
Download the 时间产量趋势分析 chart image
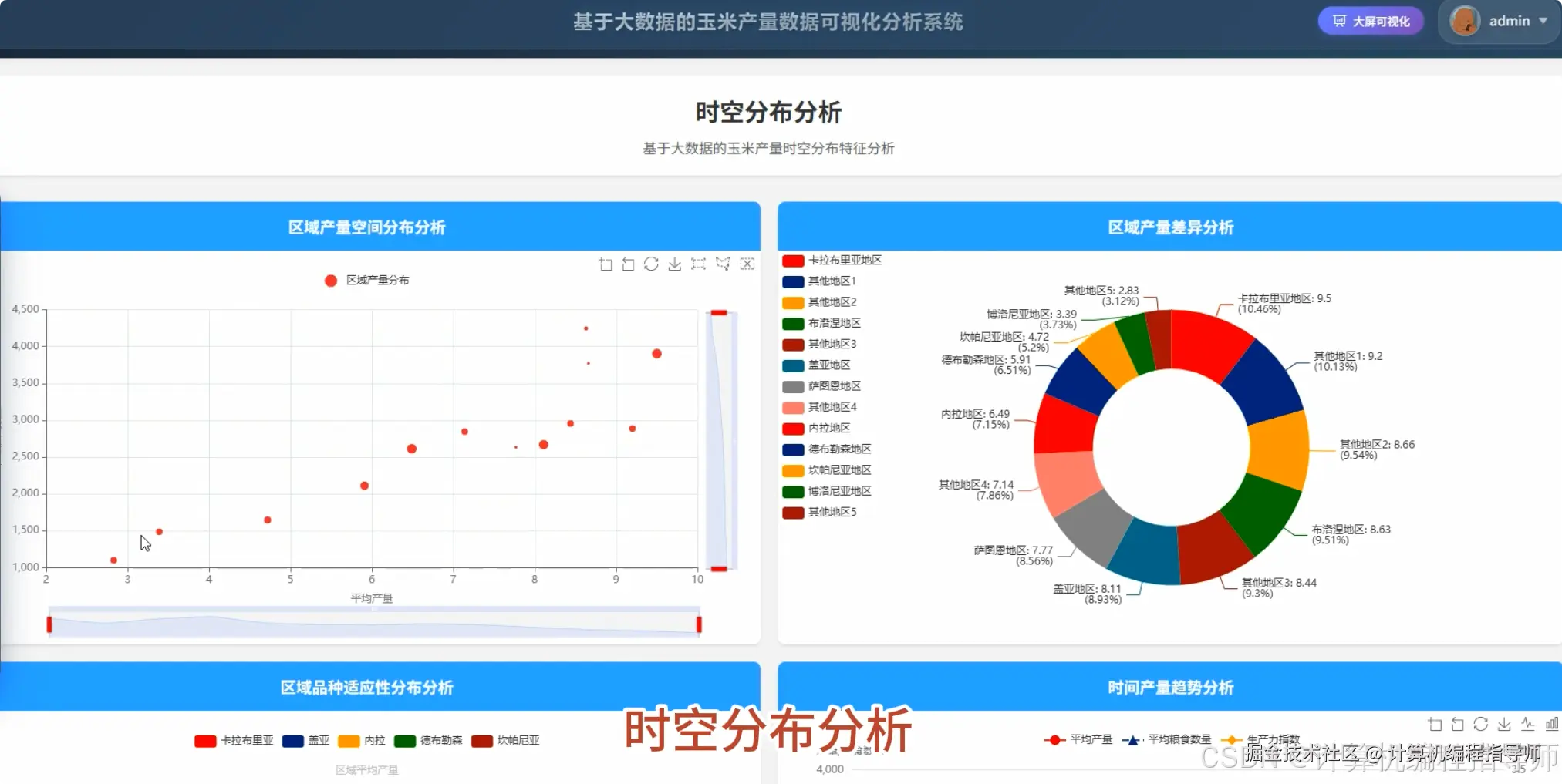point(1504,725)
